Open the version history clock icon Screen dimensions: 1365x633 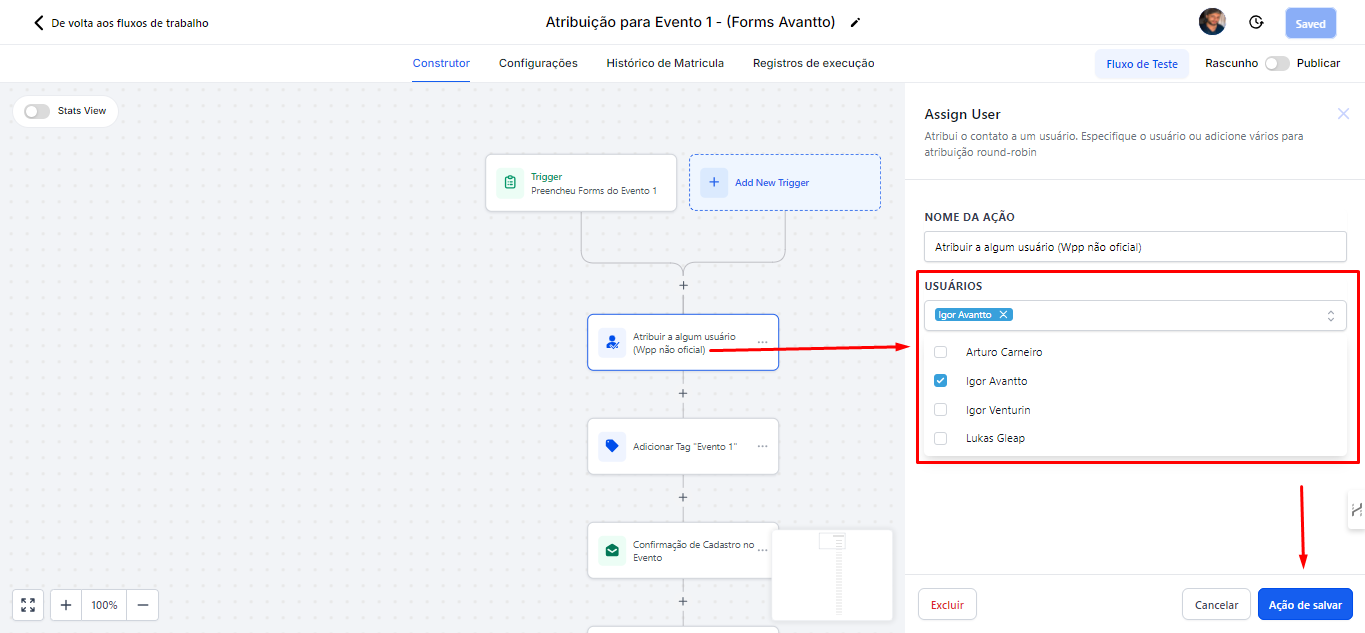(x=1256, y=22)
